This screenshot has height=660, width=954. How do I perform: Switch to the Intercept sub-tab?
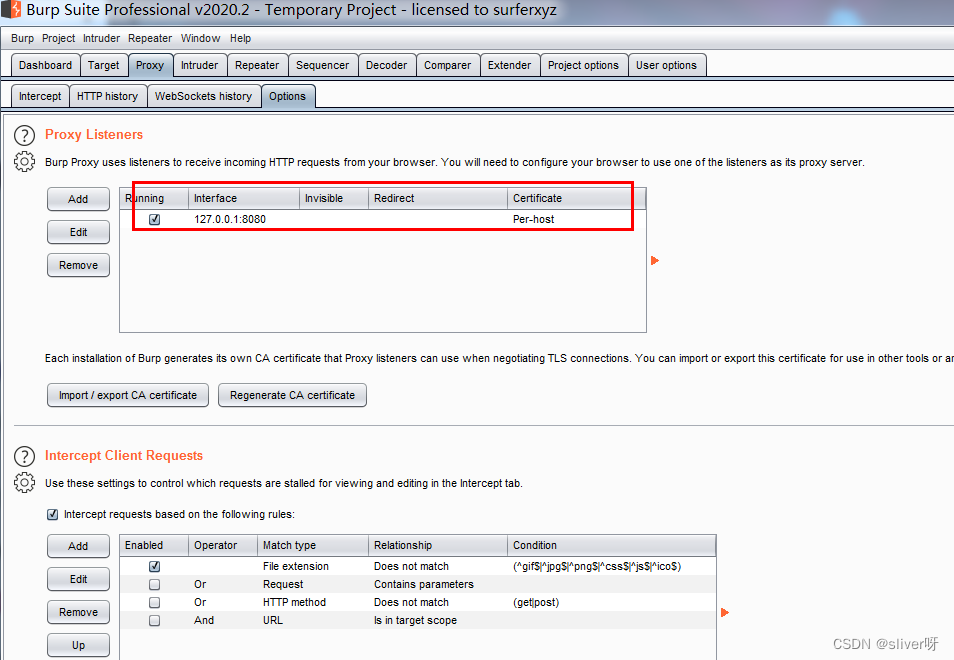40,96
